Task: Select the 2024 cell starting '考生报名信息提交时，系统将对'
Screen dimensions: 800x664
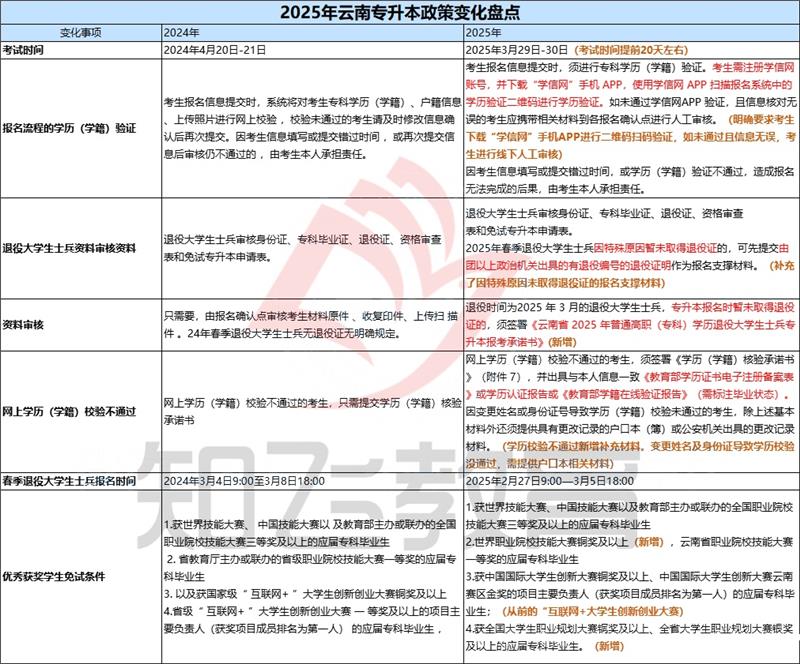Action: point(312,128)
